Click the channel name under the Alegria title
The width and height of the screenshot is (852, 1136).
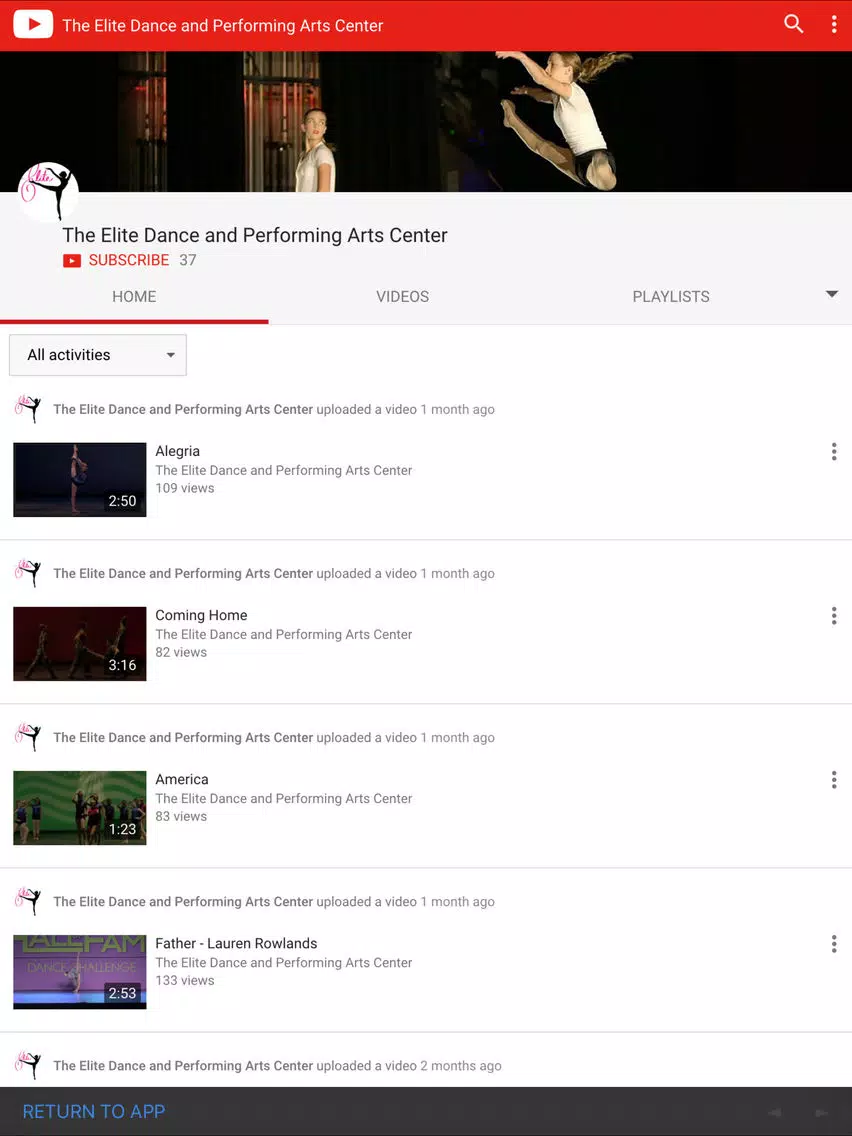284,470
